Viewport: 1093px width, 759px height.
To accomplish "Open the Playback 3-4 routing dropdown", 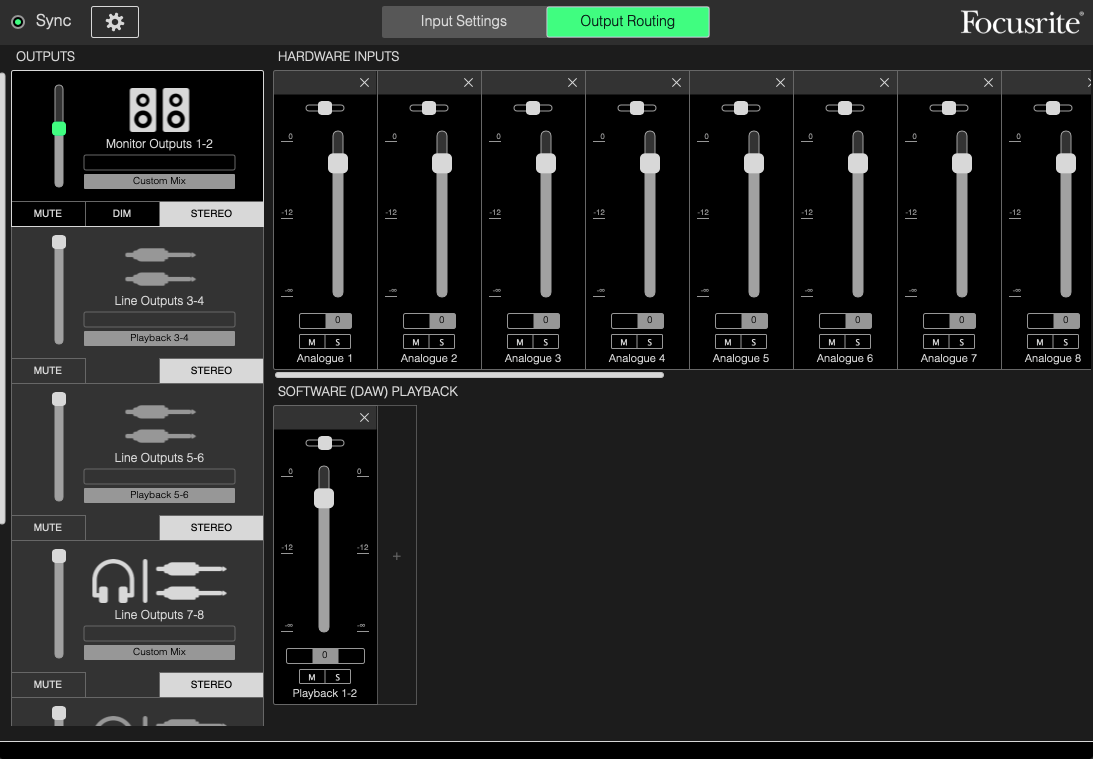I will point(159,337).
